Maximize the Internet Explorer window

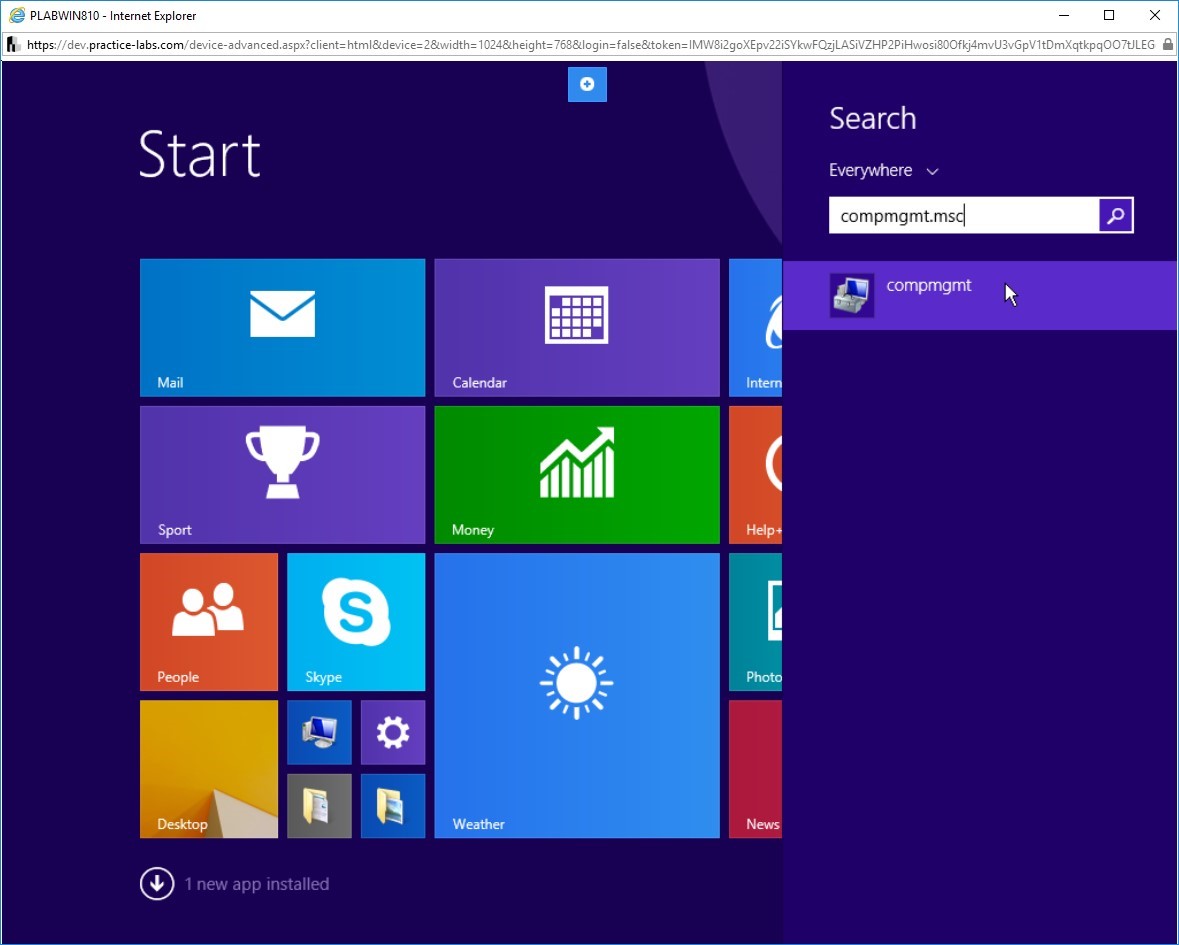click(1109, 15)
